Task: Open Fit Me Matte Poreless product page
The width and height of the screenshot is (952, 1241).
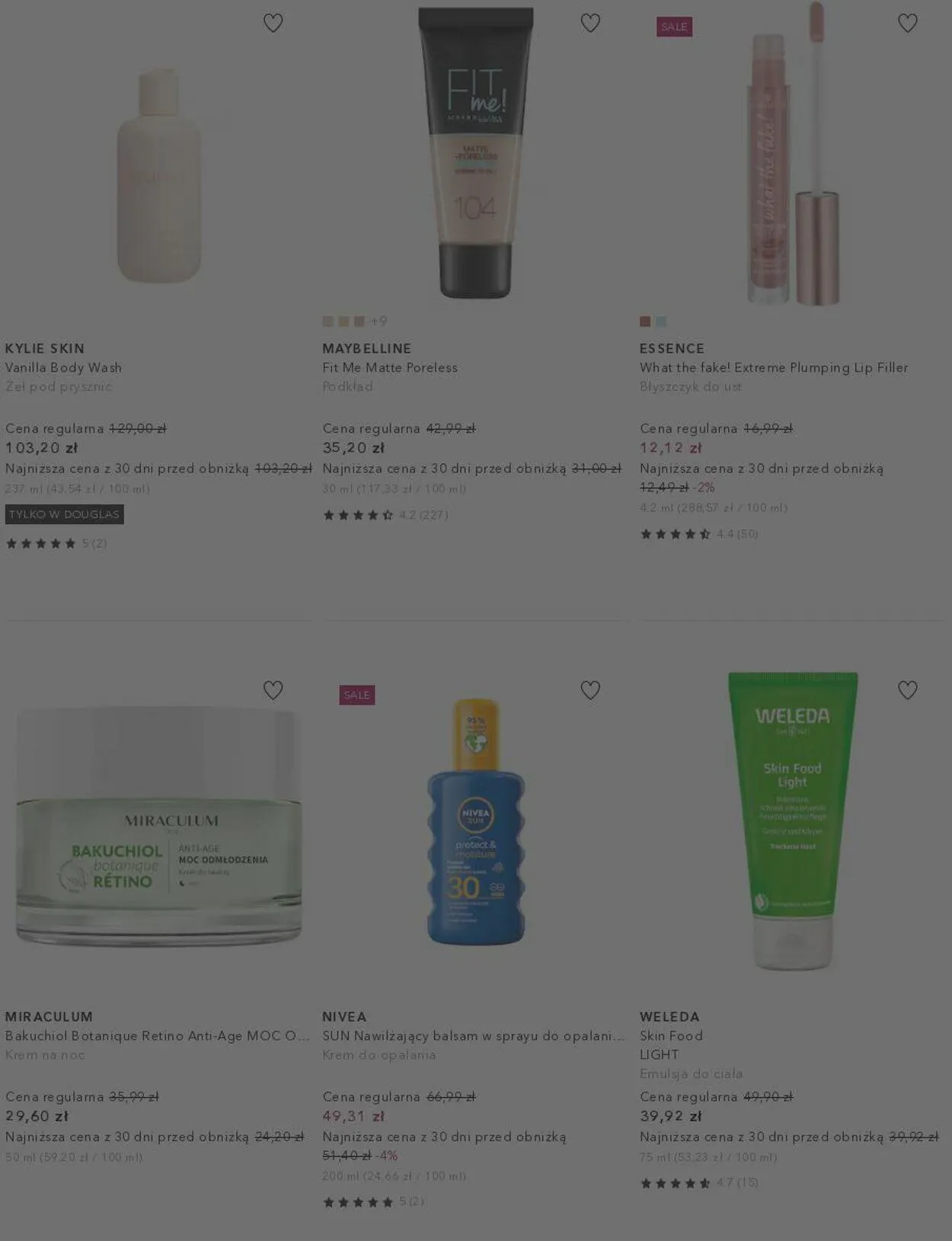Action: (x=390, y=367)
